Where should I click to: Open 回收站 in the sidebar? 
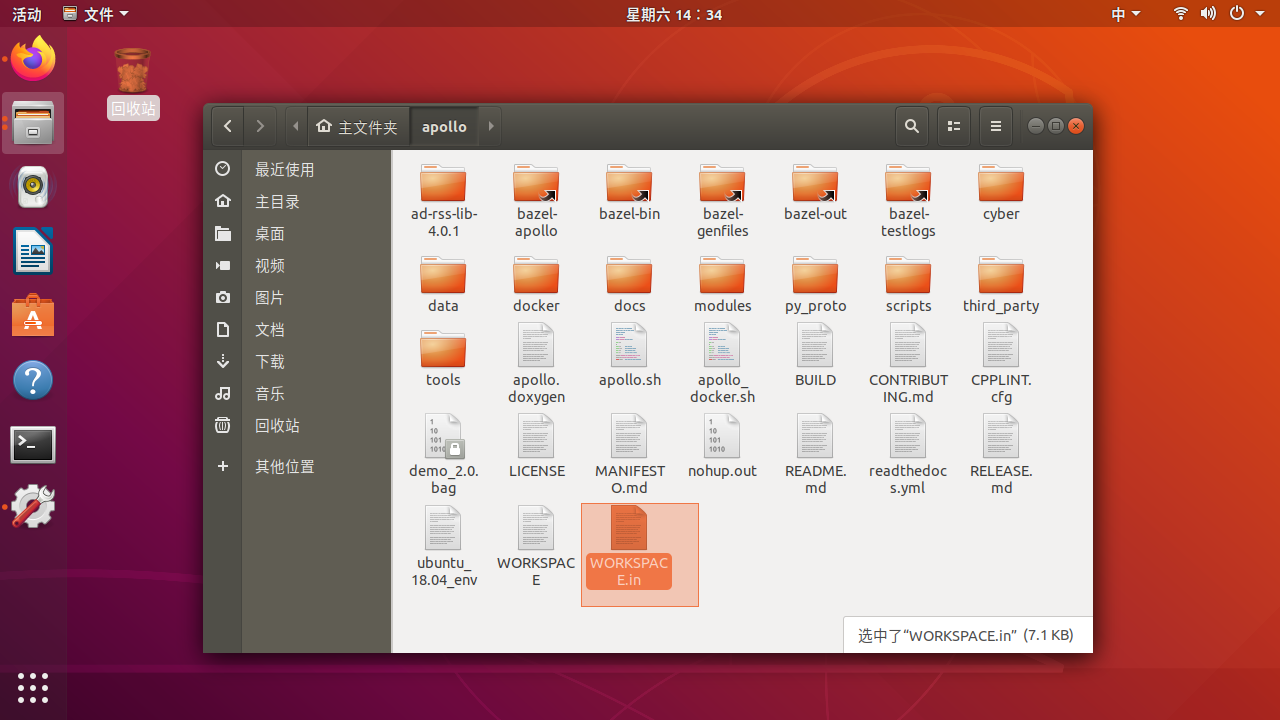297,425
